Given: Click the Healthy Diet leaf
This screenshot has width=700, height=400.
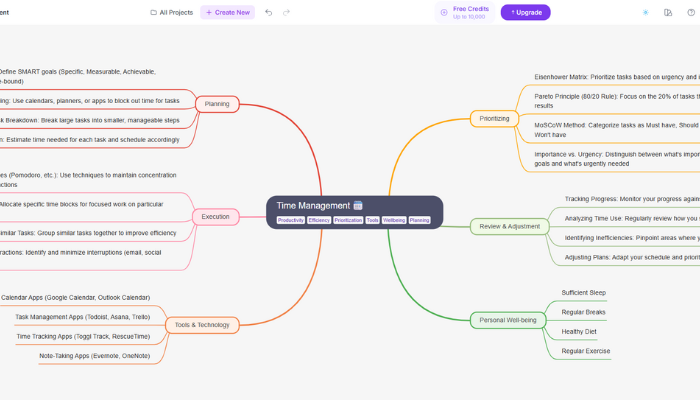Looking at the screenshot, I should (x=579, y=332).
